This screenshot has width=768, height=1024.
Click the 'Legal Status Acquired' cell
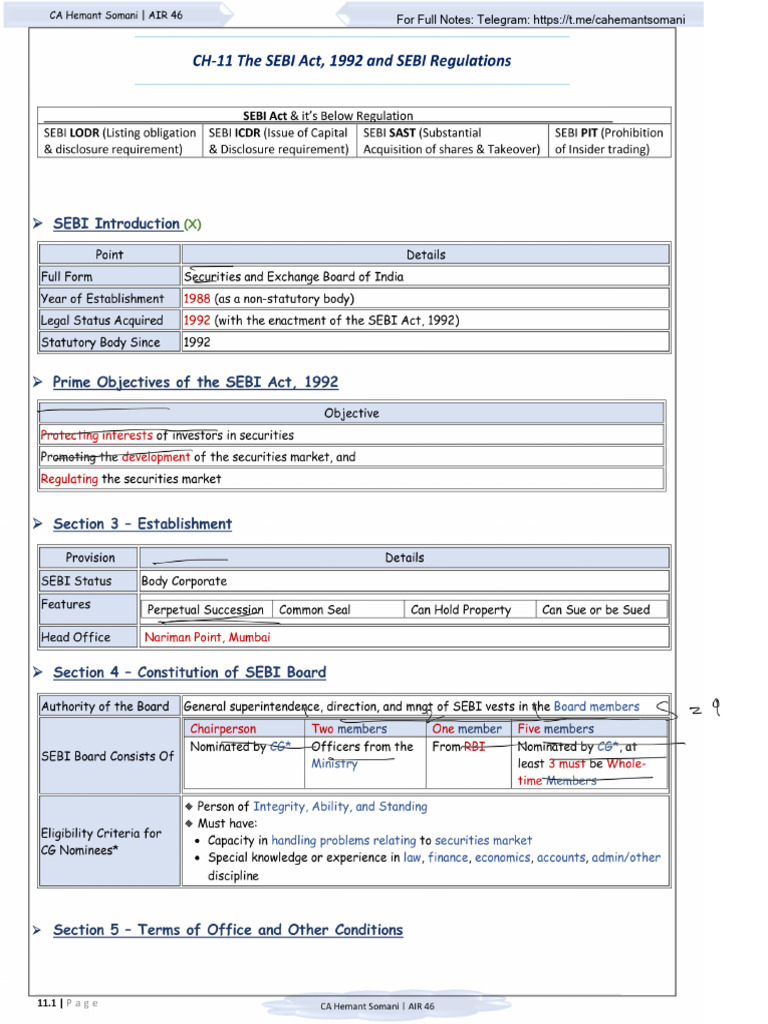[x=109, y=320]
